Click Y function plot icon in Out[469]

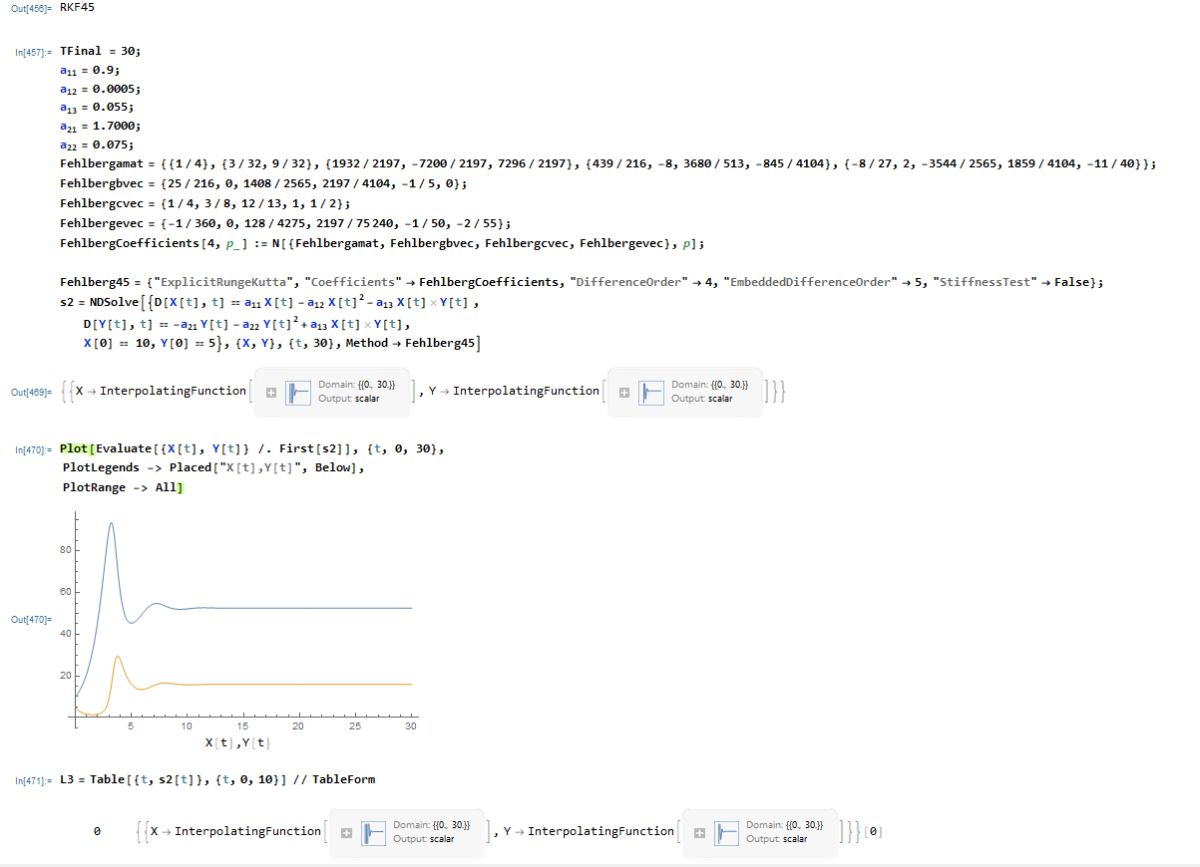652,393
